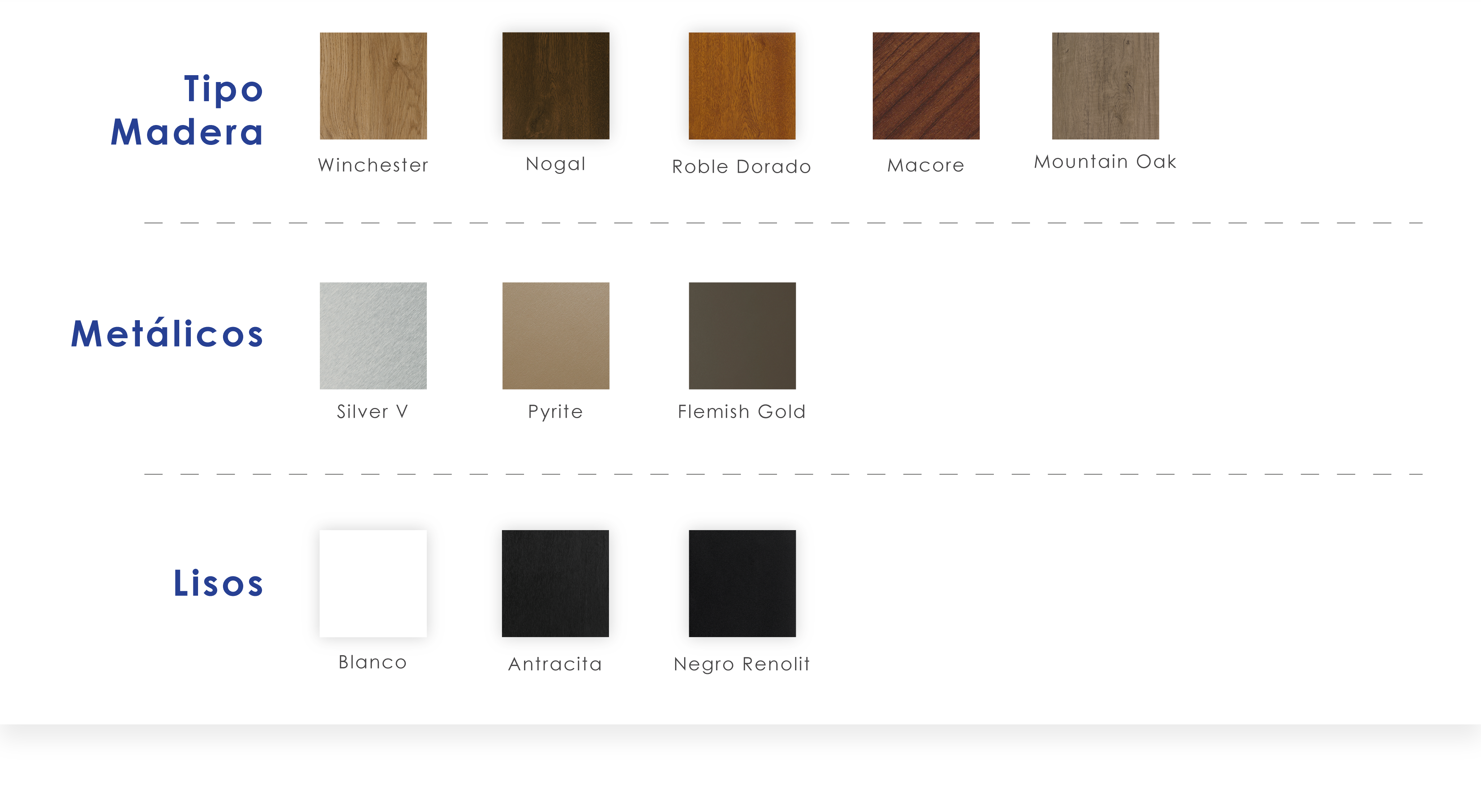1481x812 pixels.
Task: Select the Negro Renolit black swatch
Action: [x=742, y=583]
